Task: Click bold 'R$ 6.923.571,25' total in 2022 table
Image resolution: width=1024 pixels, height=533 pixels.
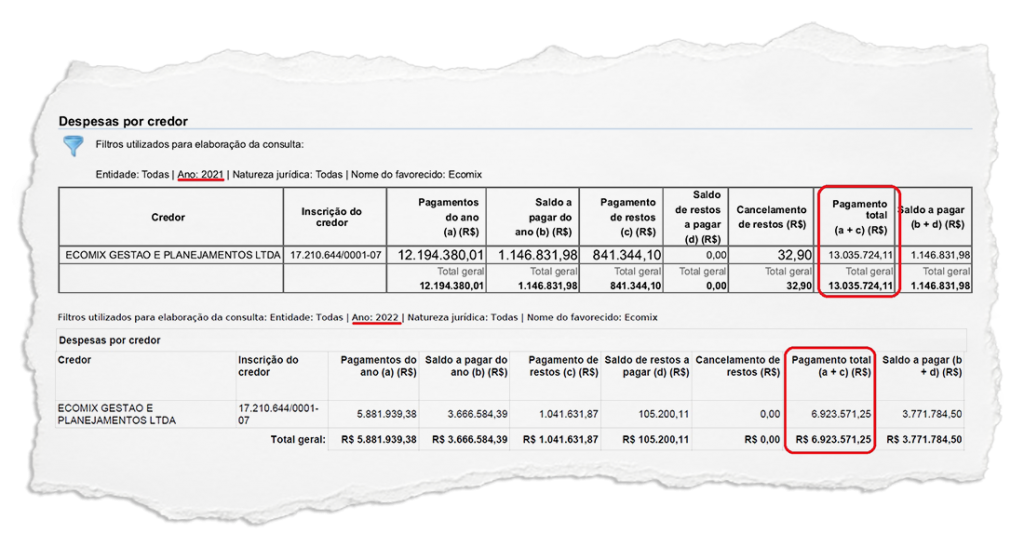Action: pyautogui.click(x=833, y=440)
